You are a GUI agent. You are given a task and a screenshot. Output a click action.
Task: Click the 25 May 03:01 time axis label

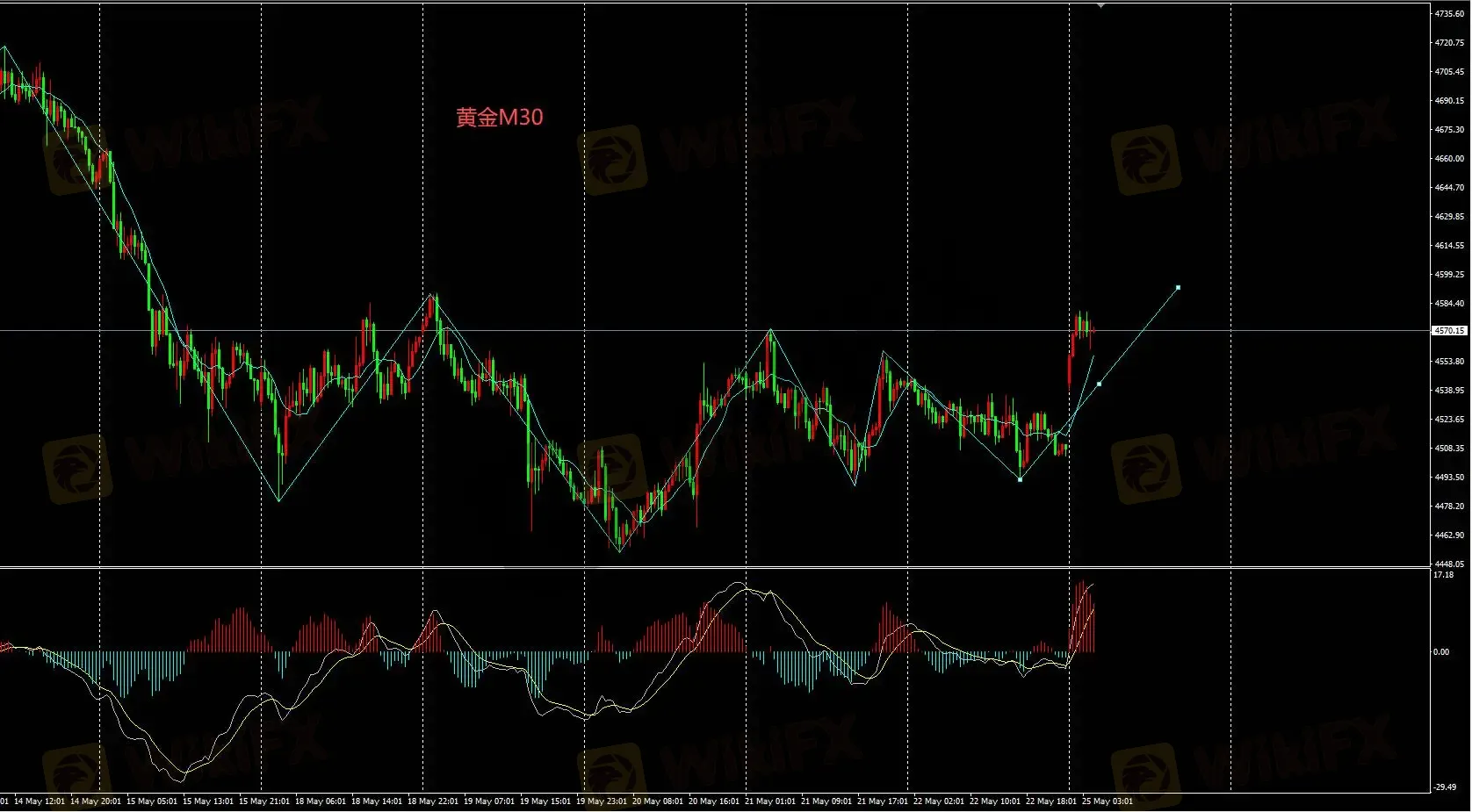[x=1107, y=801]
